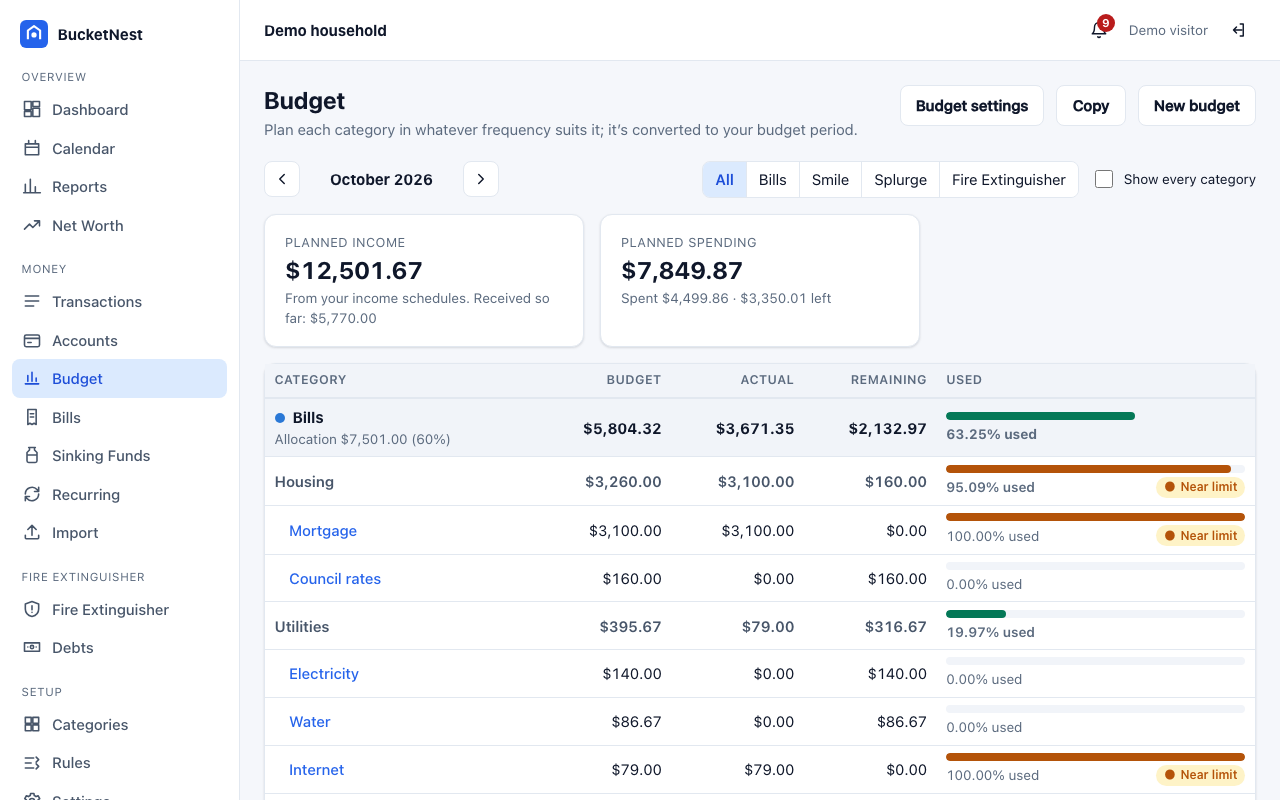
Task: Open notifications bell with 9 badge
Action: coord(1099,30)
